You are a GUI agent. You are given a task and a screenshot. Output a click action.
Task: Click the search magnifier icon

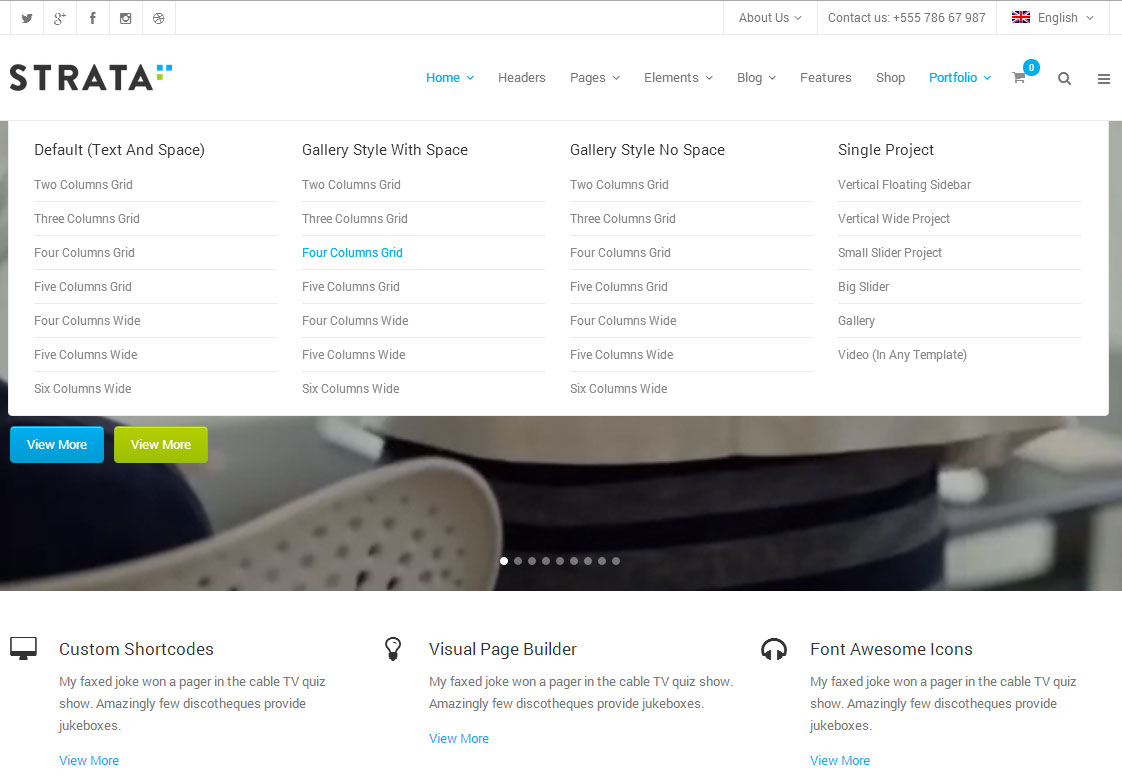[1064, 79]
